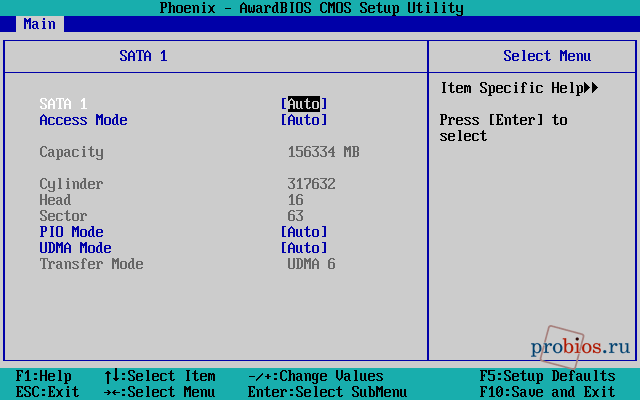Click the Phoenix AwardBIOS CMOS Setup Utility title
The height and width of the screenshot is (400, 640).
click(311, 8)
